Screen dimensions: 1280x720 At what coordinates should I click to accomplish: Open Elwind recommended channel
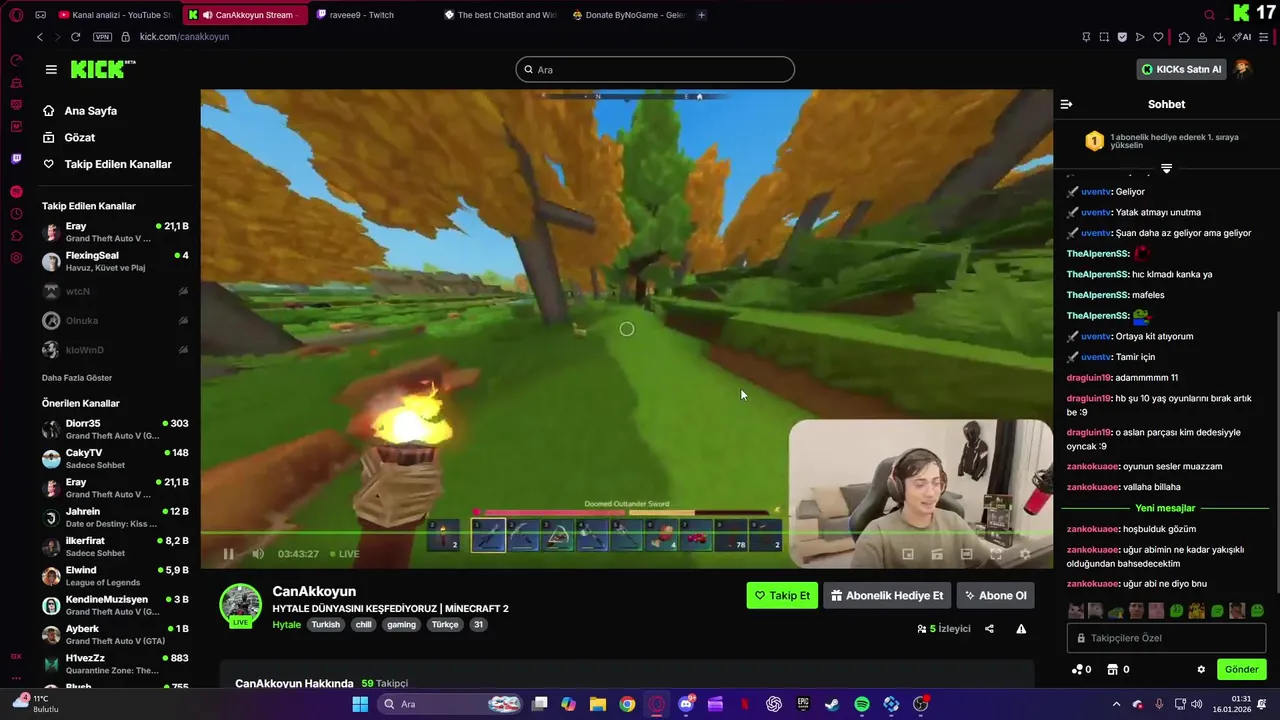click(115, 575)
